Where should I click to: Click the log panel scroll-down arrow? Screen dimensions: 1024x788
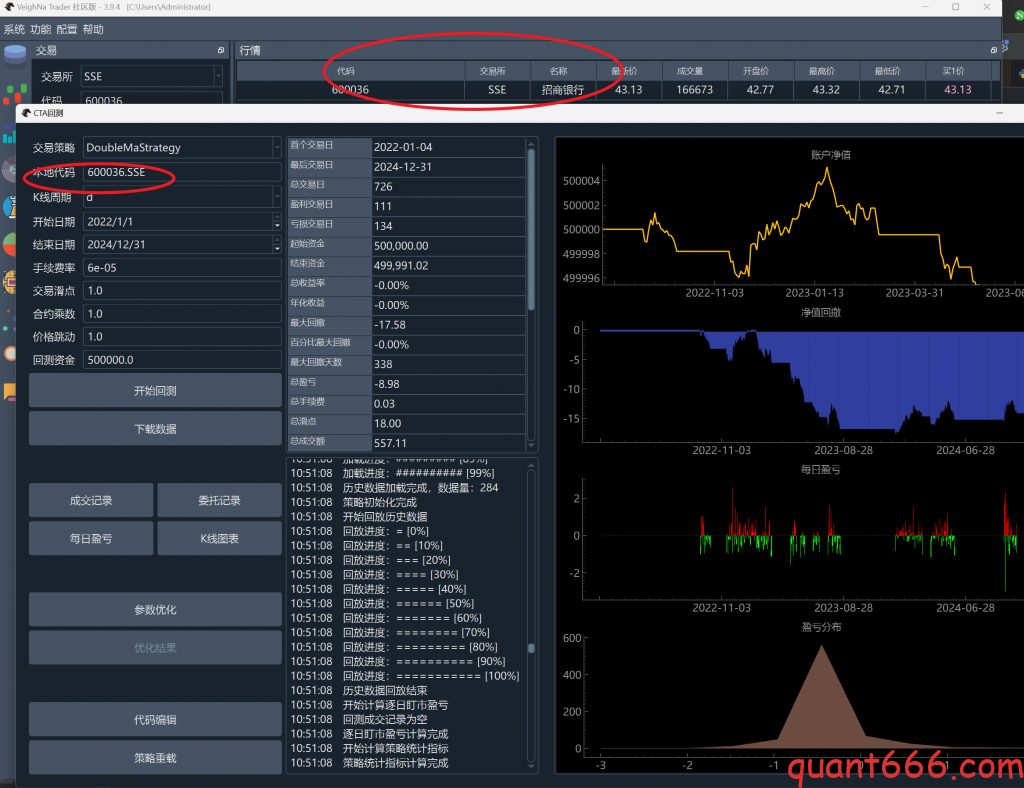531,766
